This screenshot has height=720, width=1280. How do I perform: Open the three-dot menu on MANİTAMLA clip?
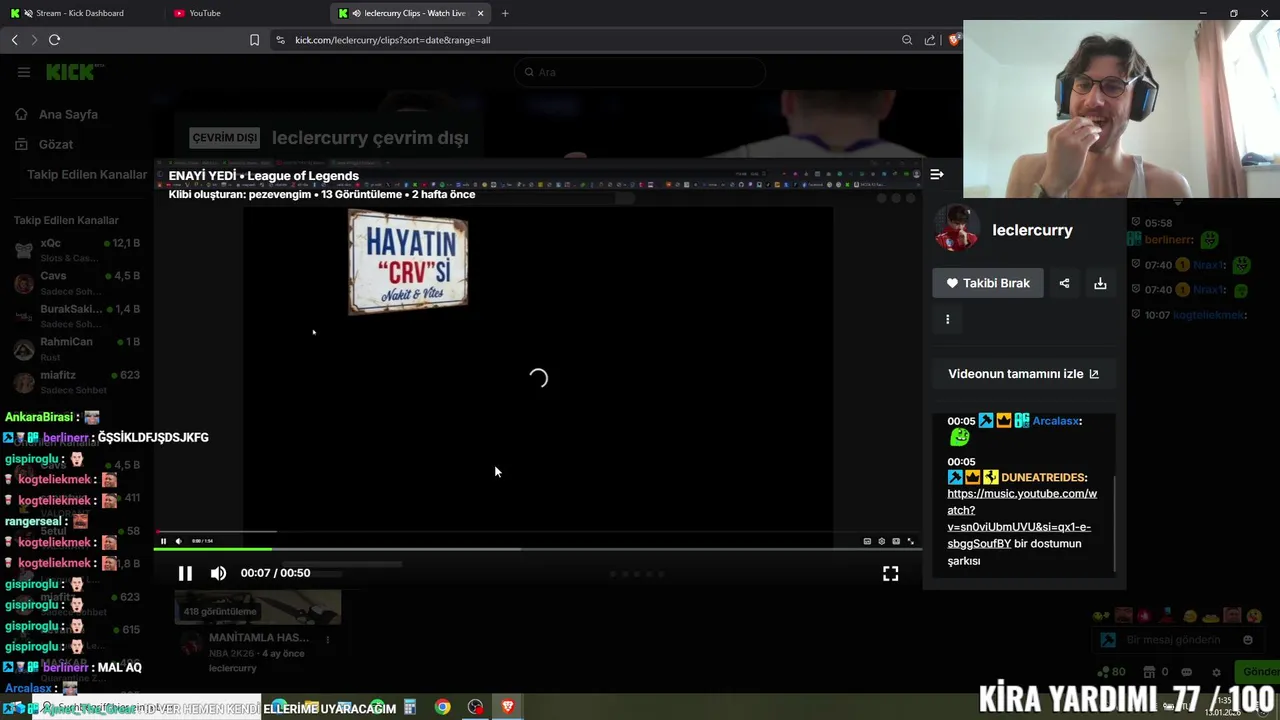click(x=327, y=639)
